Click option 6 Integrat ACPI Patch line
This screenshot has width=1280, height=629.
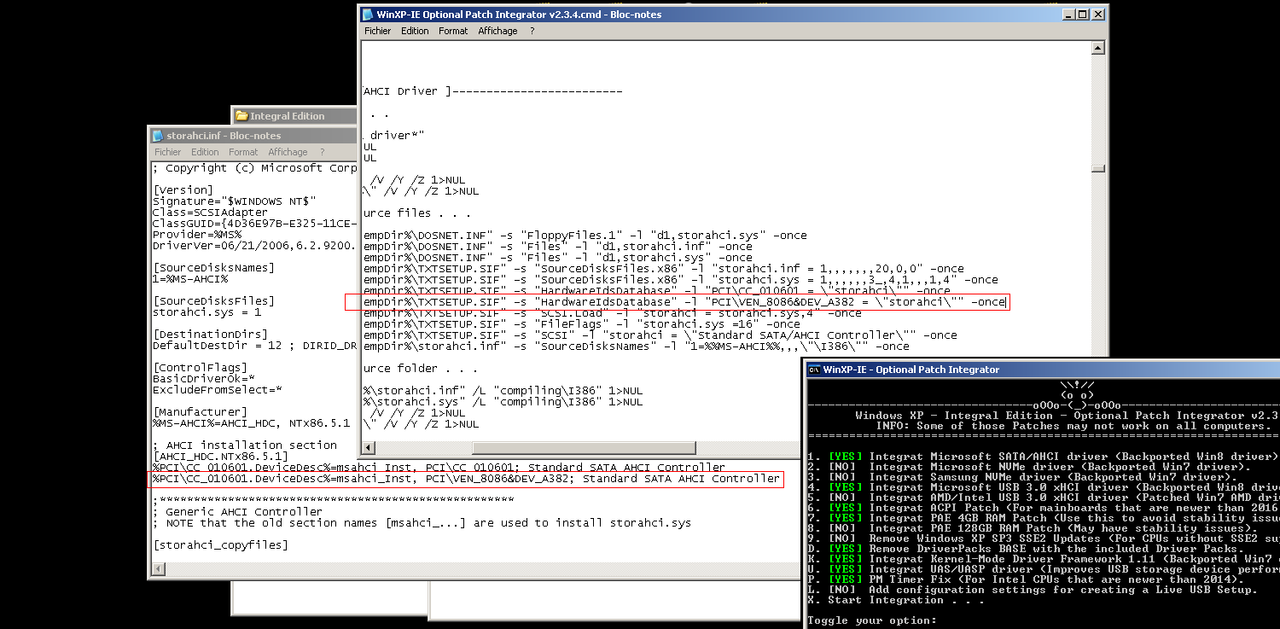click(1043, 507)
